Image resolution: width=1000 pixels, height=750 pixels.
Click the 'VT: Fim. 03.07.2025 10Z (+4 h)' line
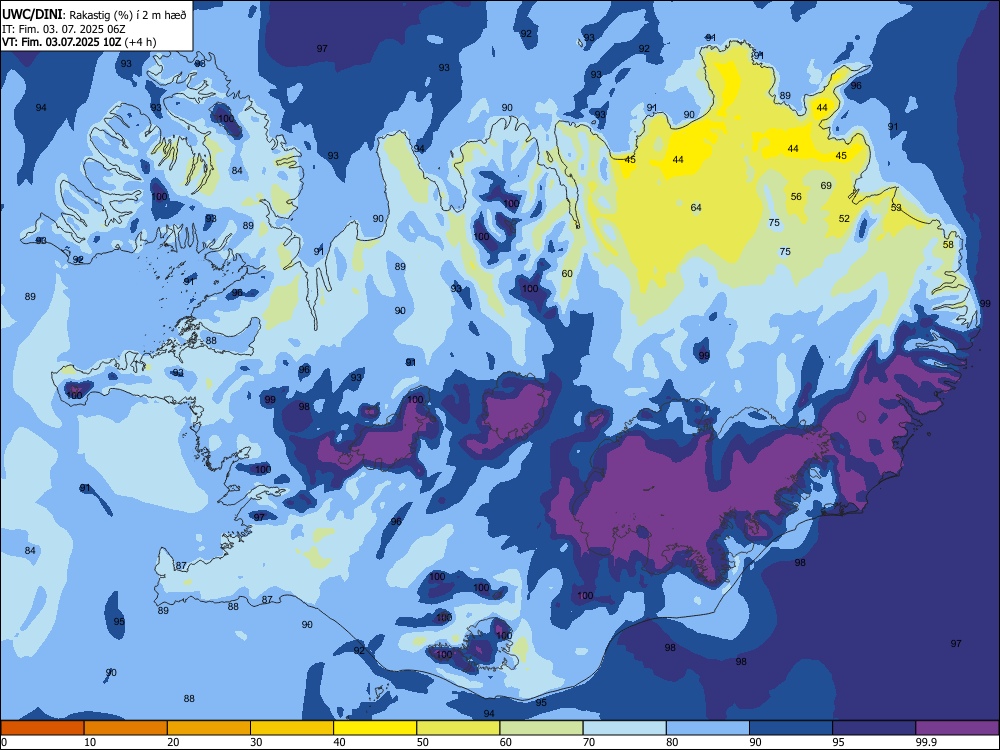click(x=79, y=42)
